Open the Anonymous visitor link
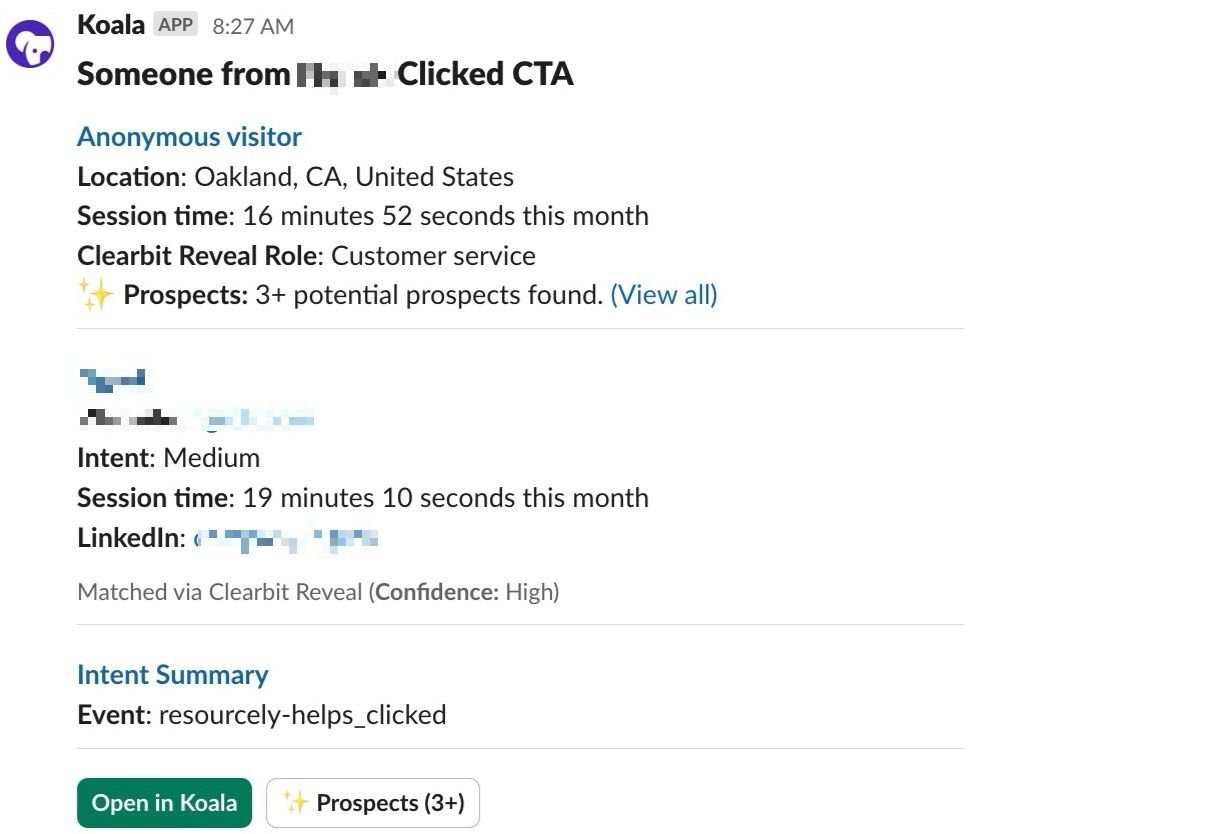 [189, 136]
